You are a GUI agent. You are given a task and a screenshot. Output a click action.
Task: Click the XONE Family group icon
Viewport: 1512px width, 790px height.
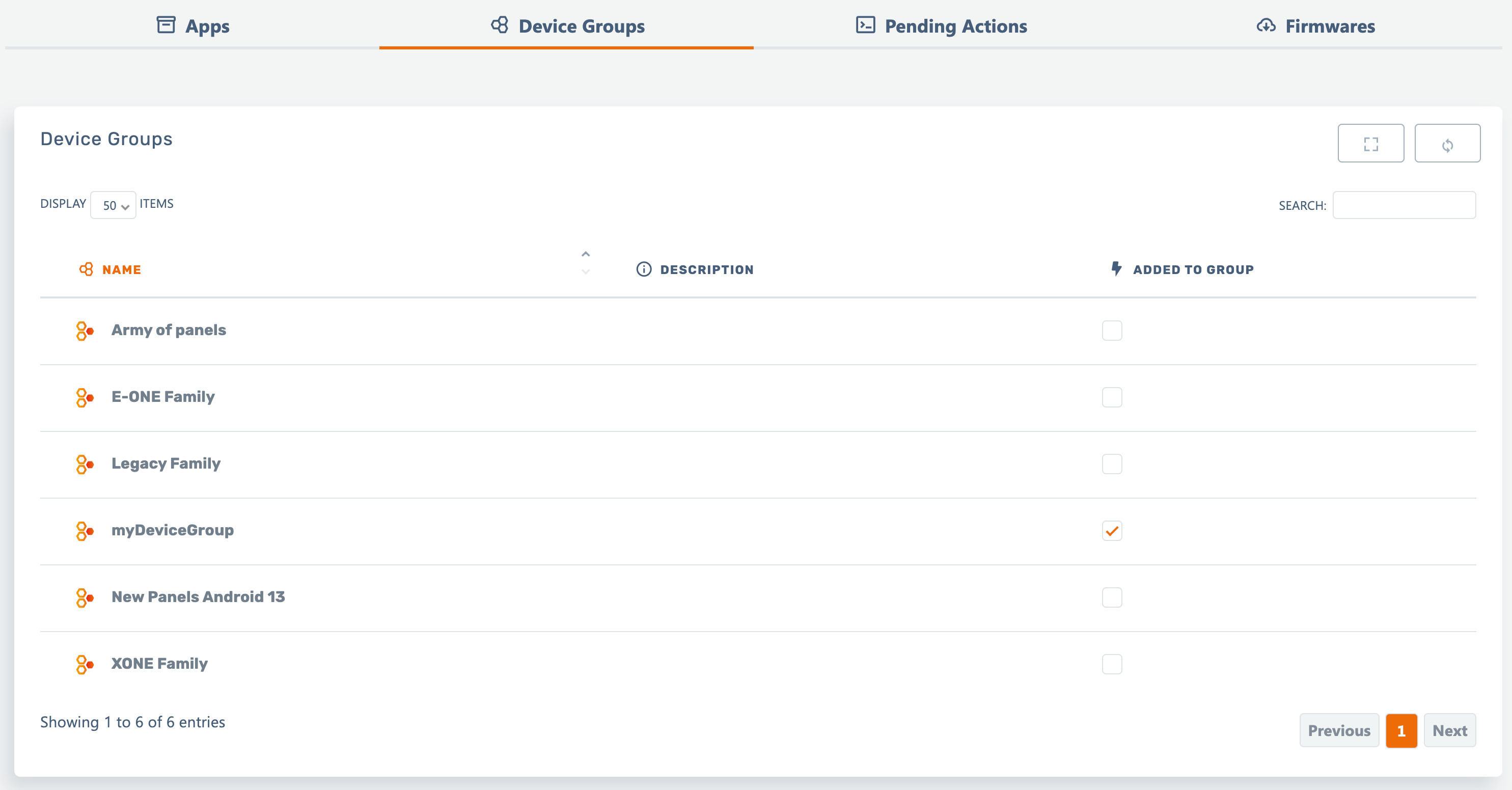click(x=85, y=664)
